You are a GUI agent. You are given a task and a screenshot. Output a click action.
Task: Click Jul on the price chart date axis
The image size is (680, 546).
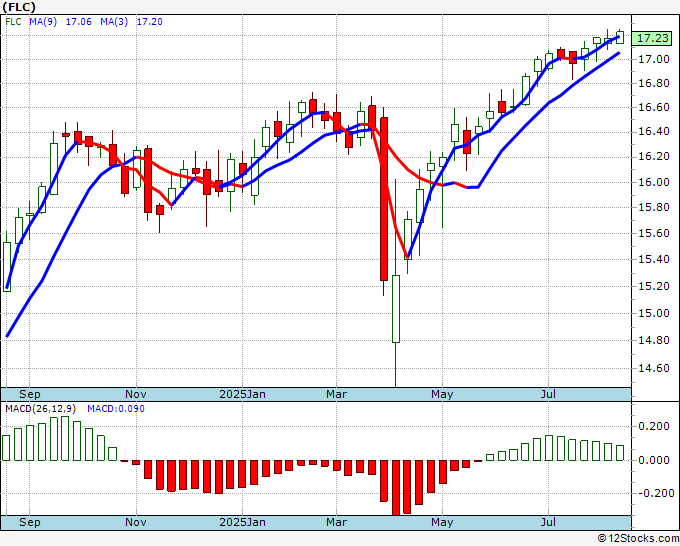tap(548, 394)
